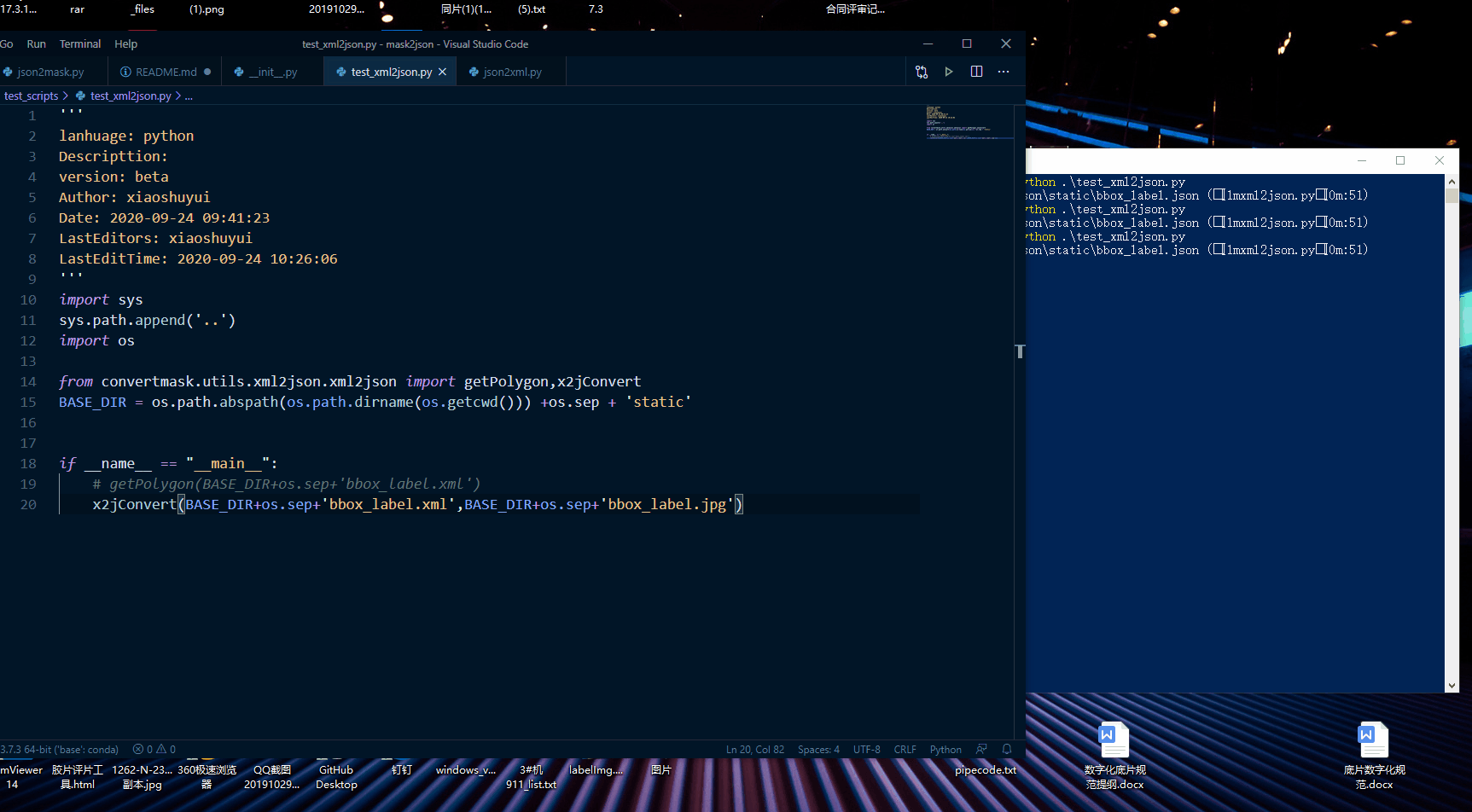
Task: Select the windows_v... desktop icon
Action: [466, 770]
